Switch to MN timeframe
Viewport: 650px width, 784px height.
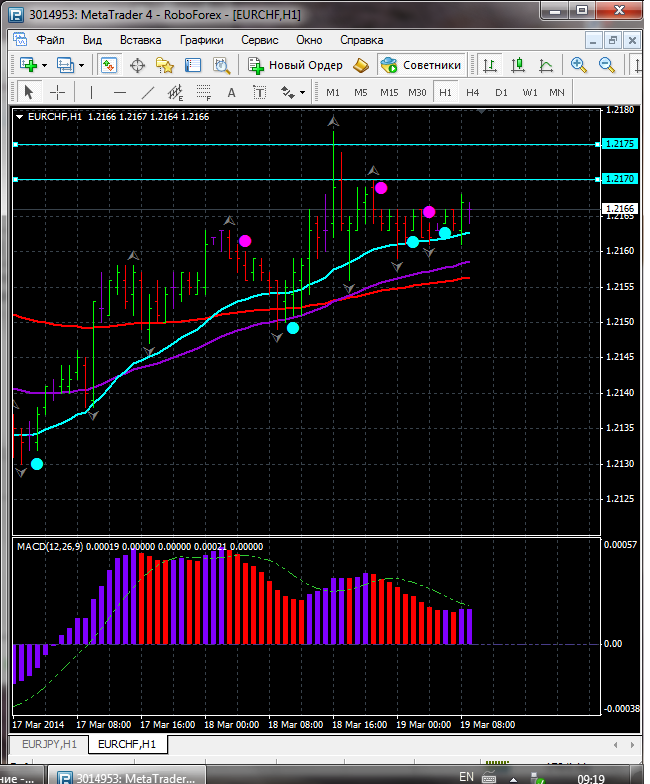[556, 92]
